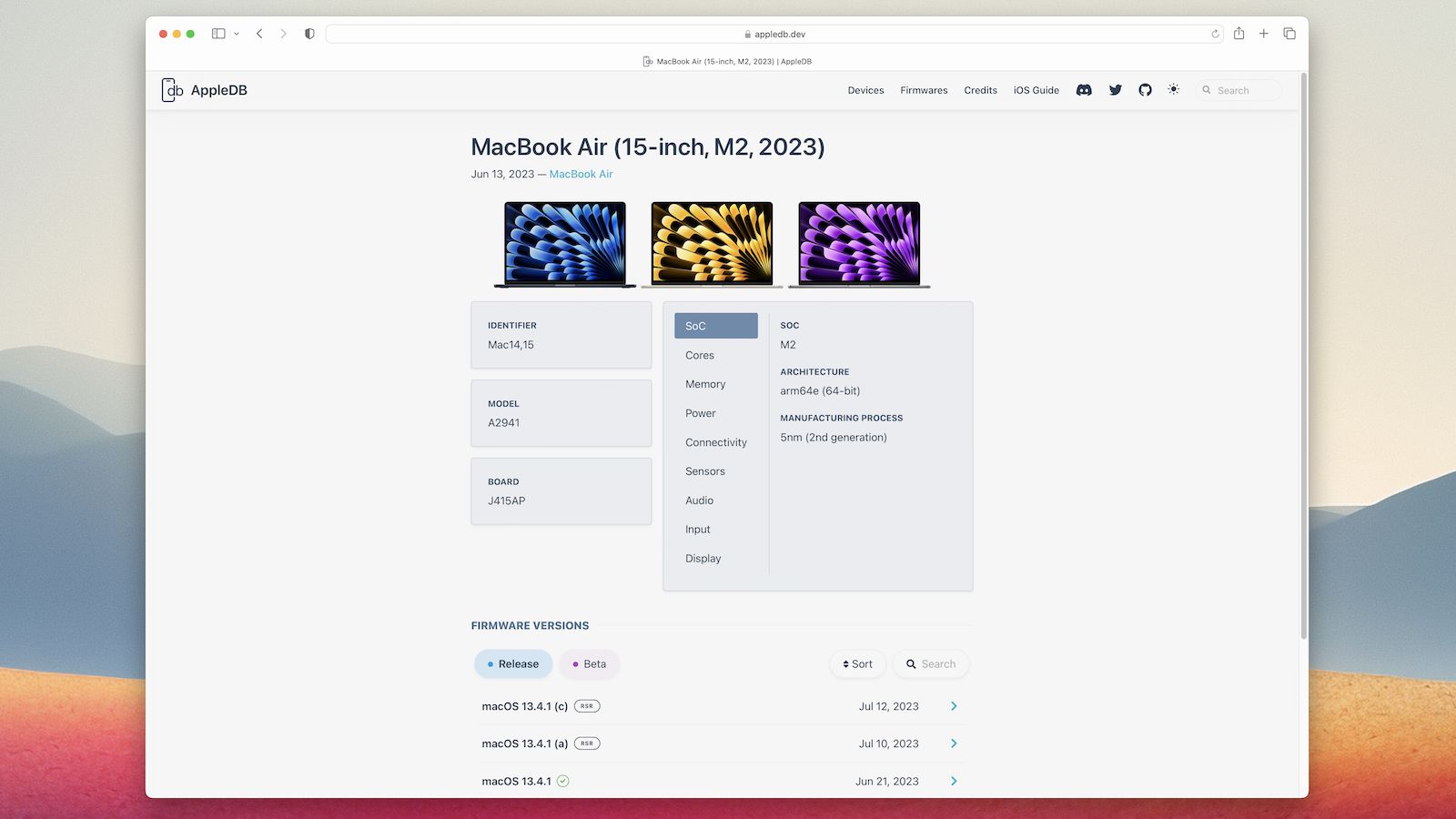
Task: Open the Twitter icon link
Action: (x=1115, y=90)
